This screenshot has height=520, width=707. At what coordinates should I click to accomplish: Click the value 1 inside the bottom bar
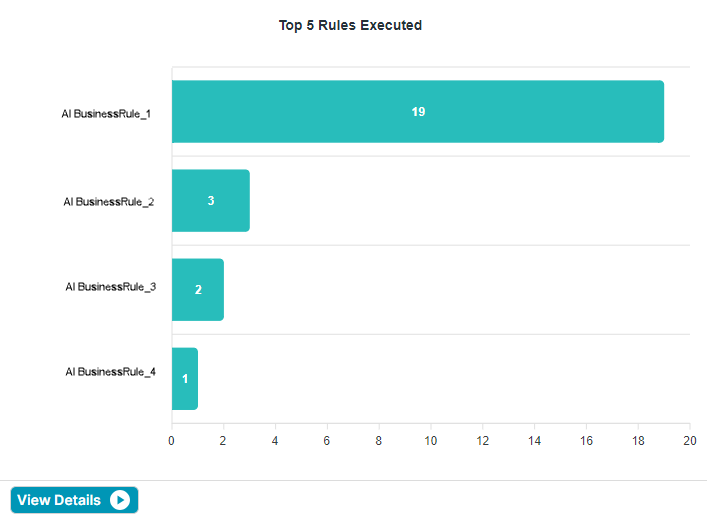pos(185,379)
